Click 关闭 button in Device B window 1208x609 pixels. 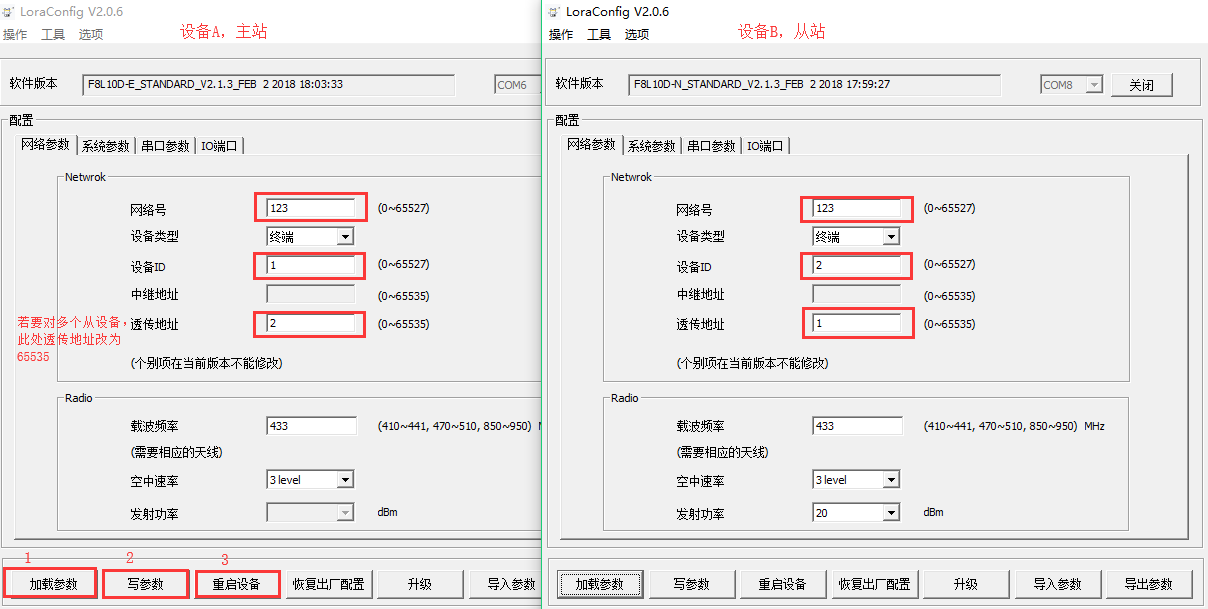point(1141,85)
